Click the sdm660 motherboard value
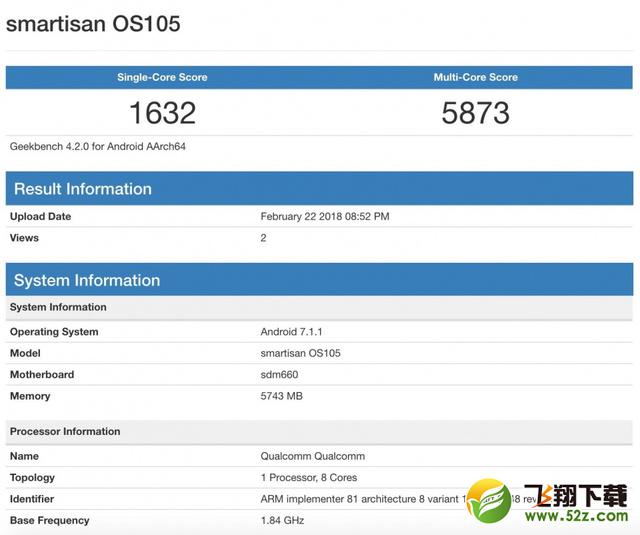Viewport: 640px width, 535px height. click(x=279, y=375)
